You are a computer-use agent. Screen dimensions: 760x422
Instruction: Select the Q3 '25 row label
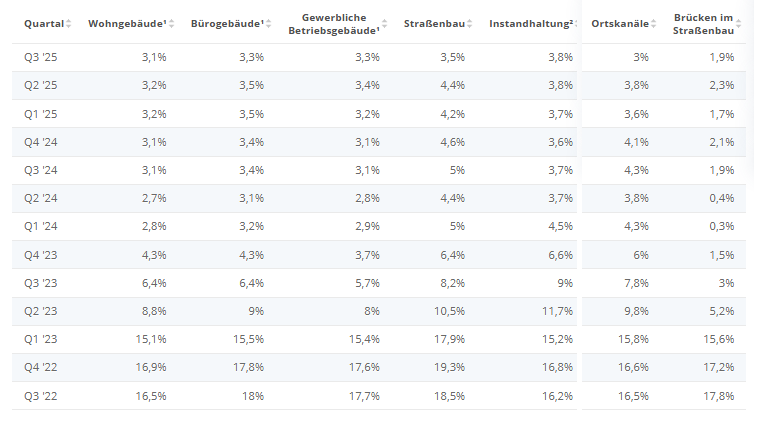41,57
